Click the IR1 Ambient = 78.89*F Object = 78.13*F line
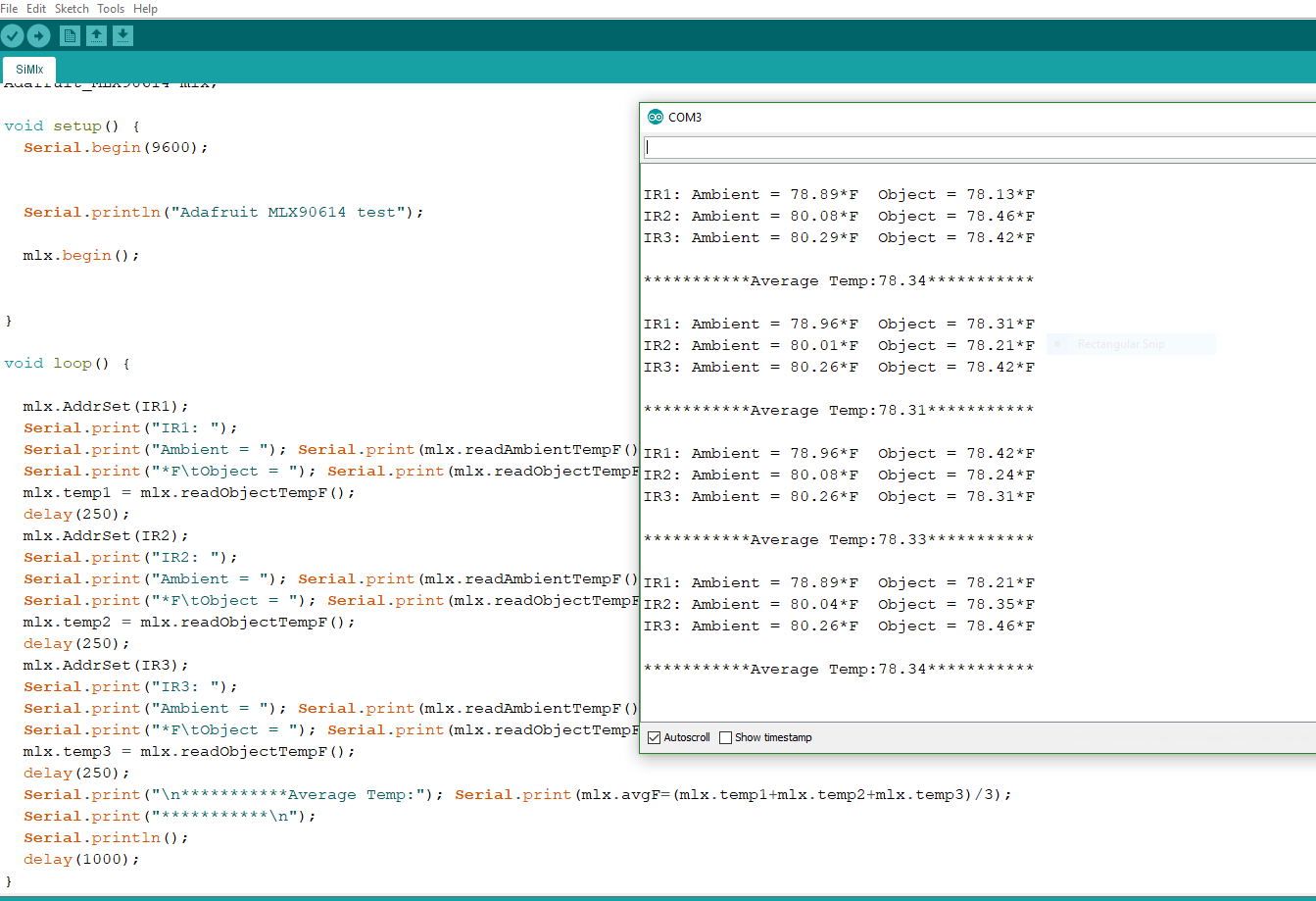The width and height of the screenshot is (1316, 901). coord(839,194)
